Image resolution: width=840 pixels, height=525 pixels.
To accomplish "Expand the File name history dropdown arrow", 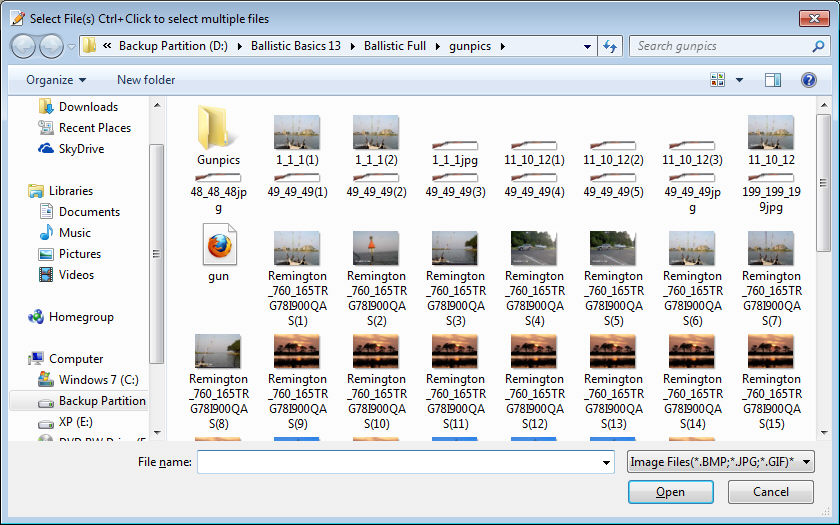I will coord(606,463).
